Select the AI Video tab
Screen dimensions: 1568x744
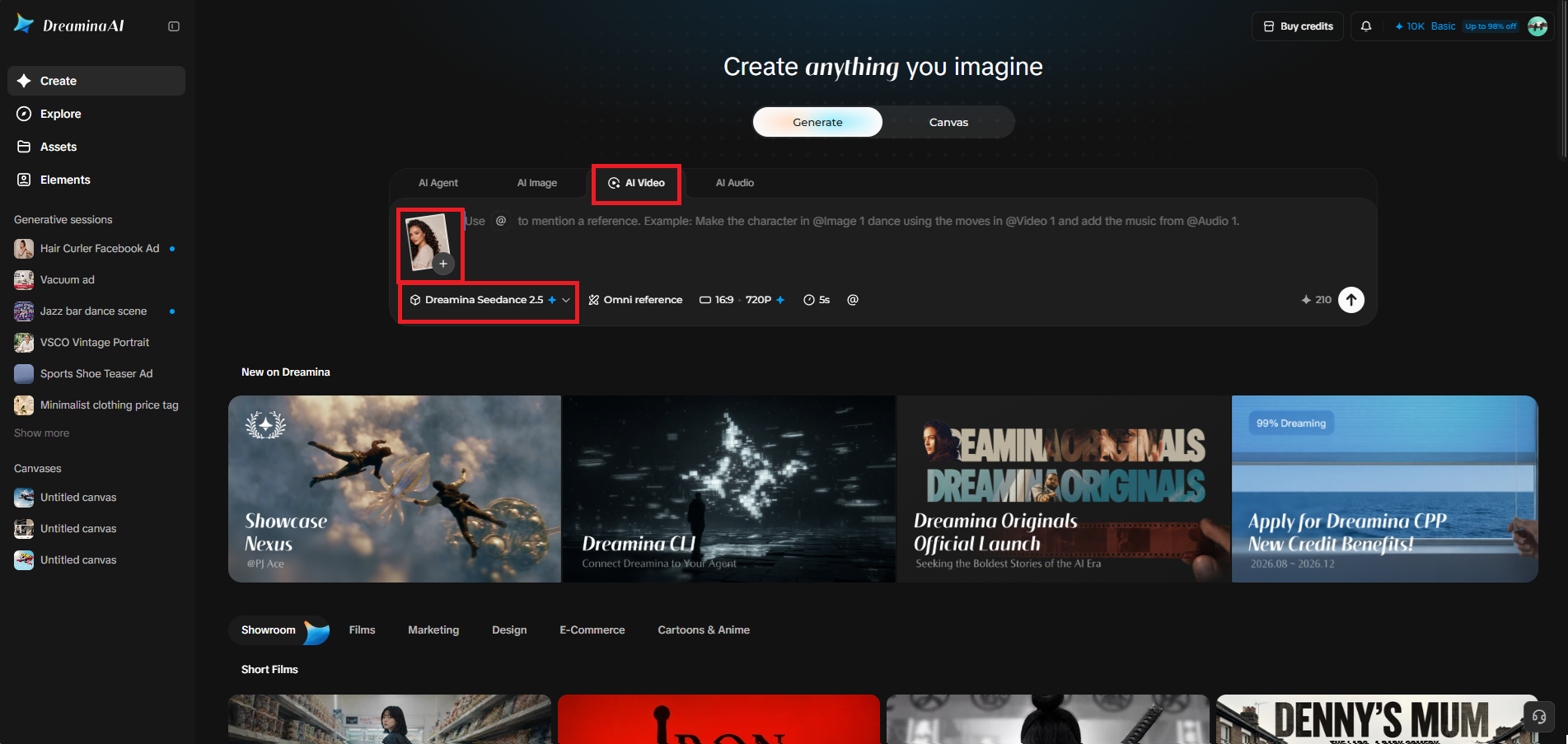point(636,183)
